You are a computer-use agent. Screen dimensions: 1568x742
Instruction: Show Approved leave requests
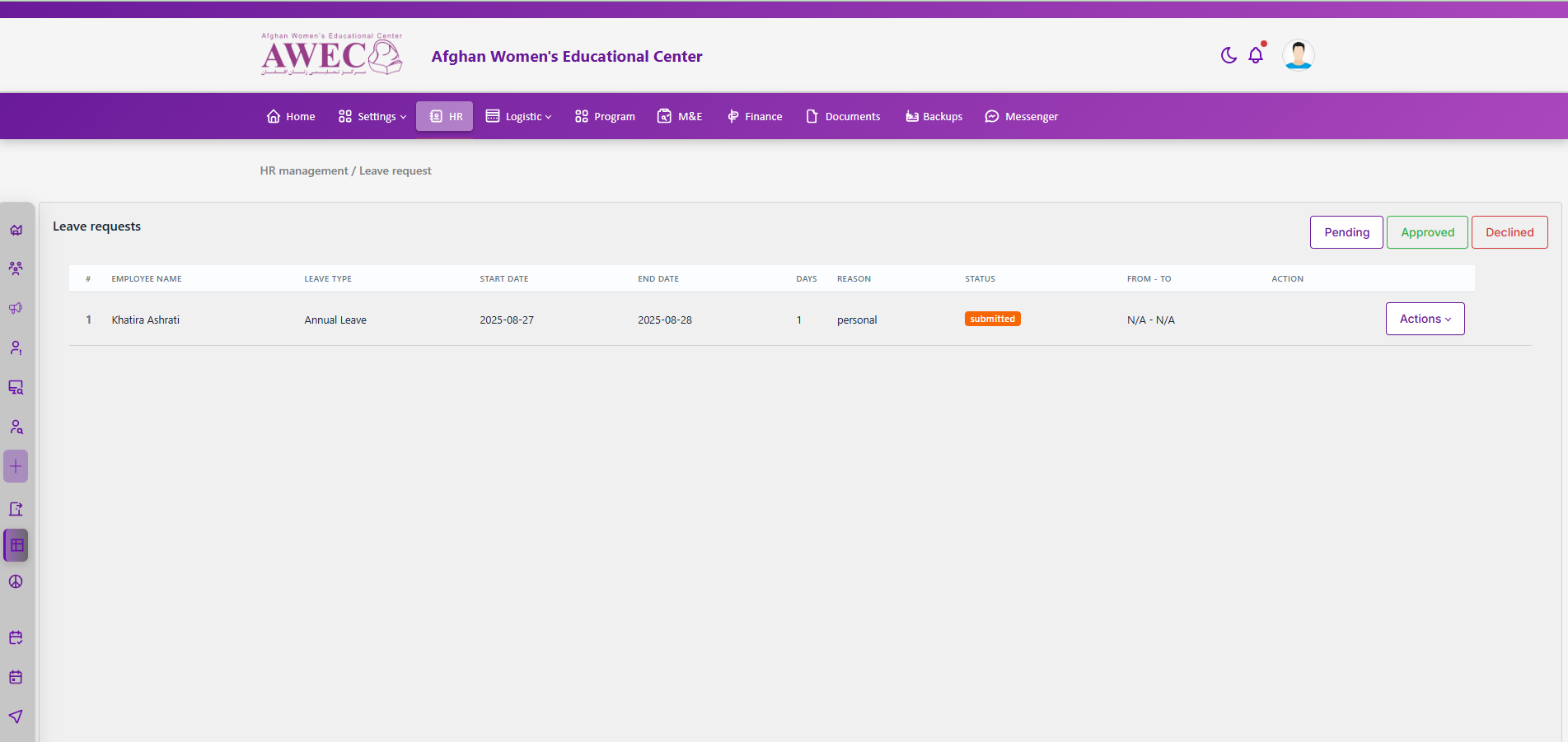point(1427,232)
